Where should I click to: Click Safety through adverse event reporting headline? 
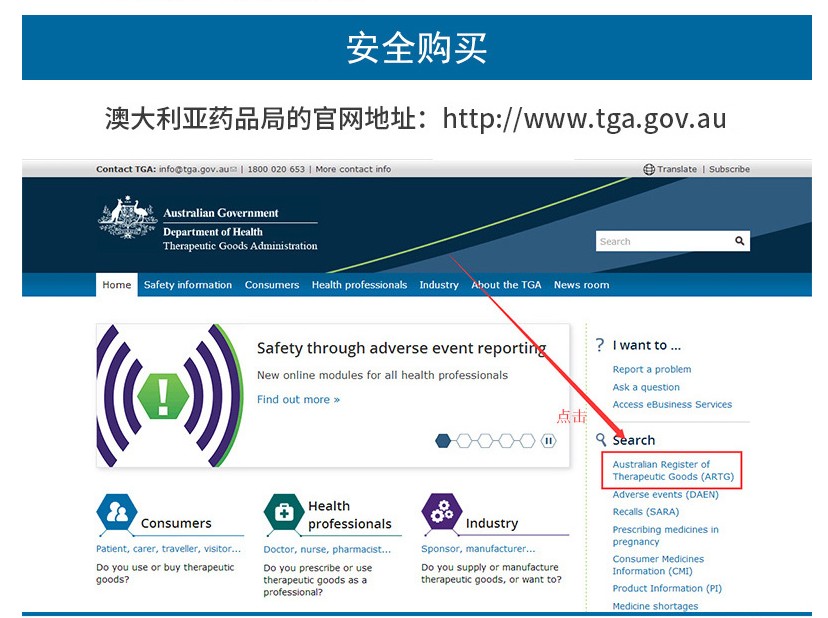coord(401,349)
